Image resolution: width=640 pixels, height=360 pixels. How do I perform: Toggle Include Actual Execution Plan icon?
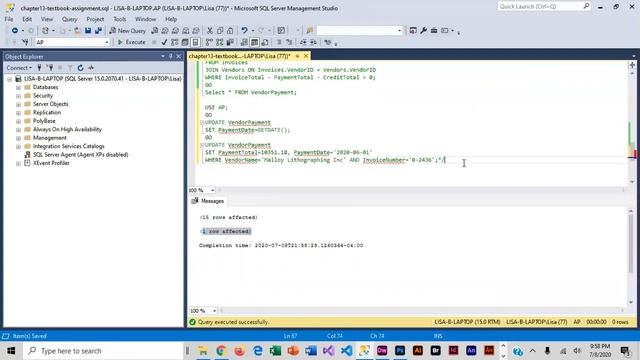(209, 42)
